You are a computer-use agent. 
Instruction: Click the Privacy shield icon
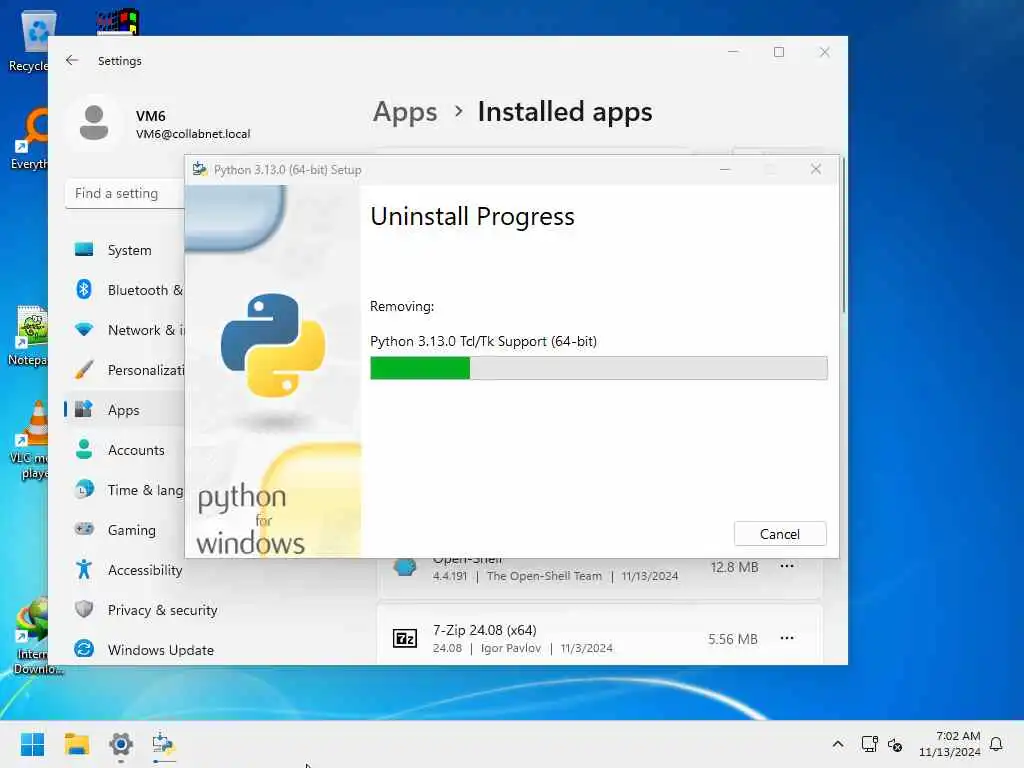click(84, 609)
